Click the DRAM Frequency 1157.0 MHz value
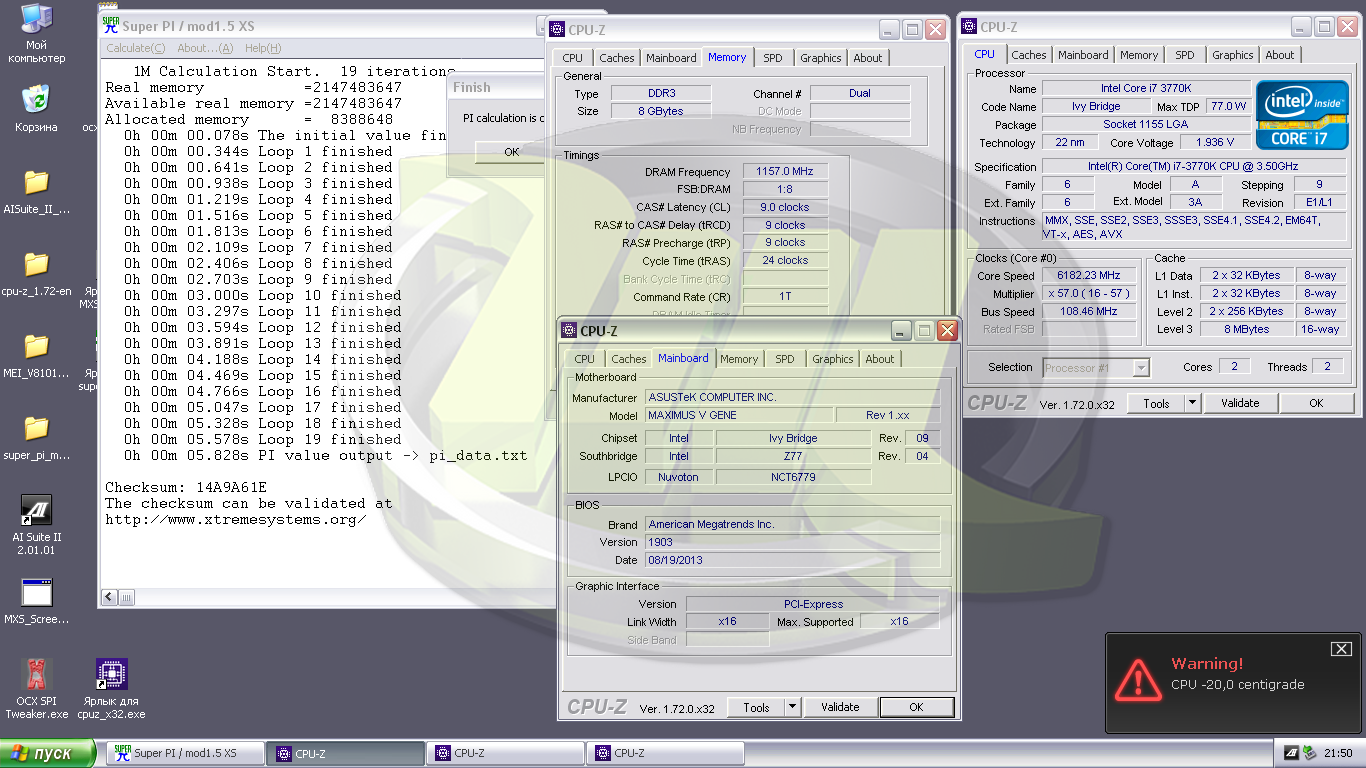 (785, 171)
